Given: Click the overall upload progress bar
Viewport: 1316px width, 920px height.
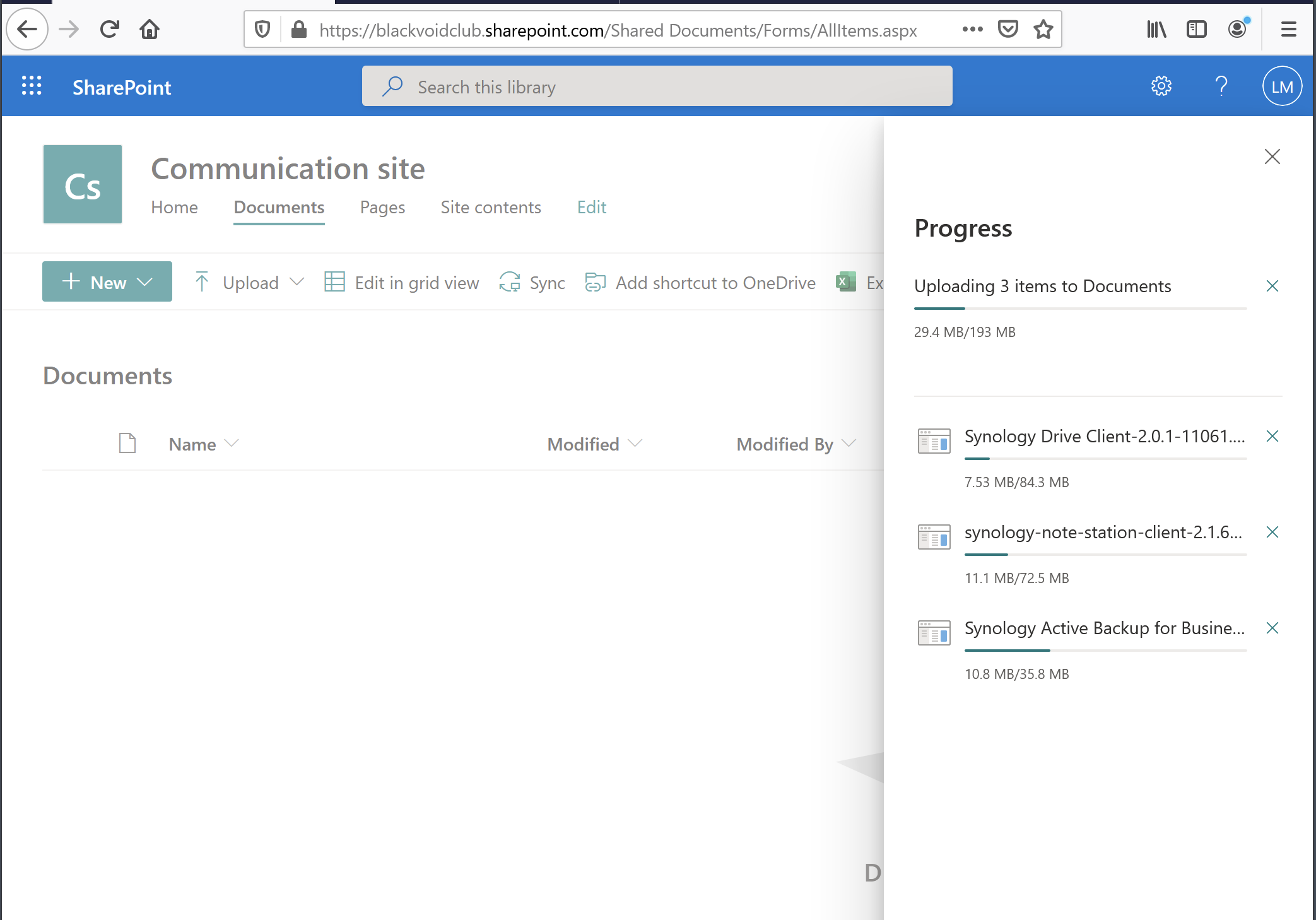Looking at the screenshot, I should pos(1080,308).
